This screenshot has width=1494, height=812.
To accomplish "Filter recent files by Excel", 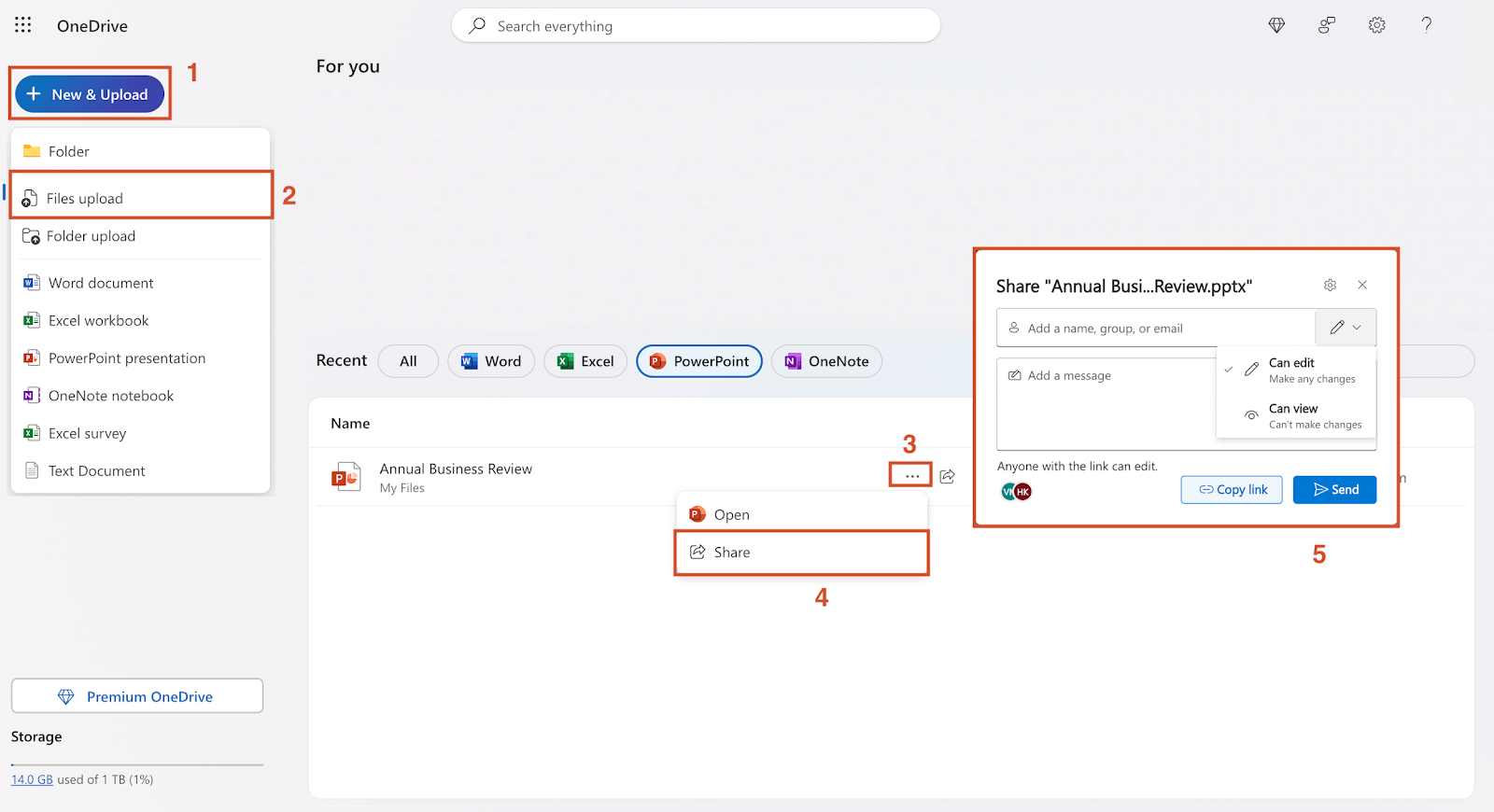I will [x=585, y=361].
